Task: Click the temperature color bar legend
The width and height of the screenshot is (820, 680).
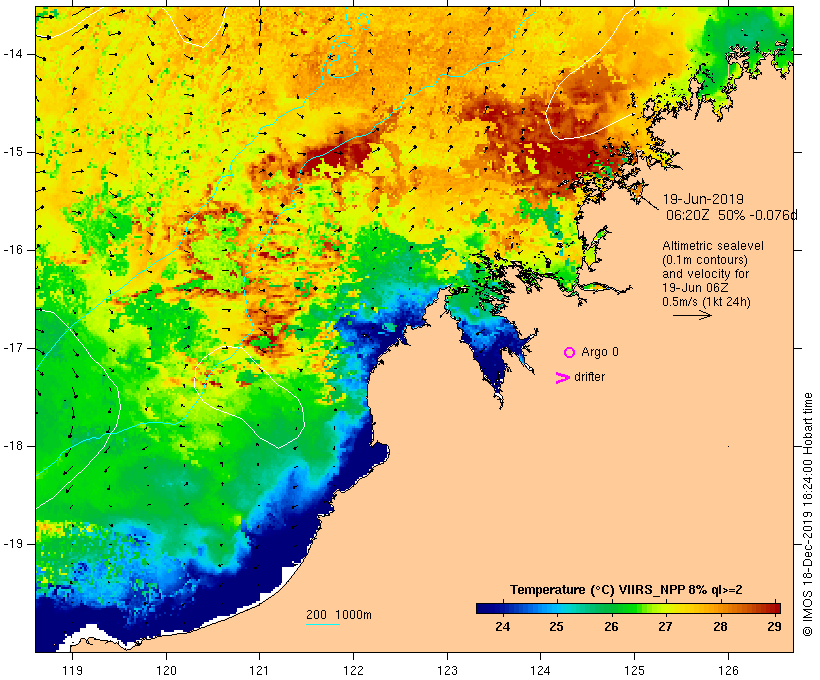Action: (x=628, y=608)
